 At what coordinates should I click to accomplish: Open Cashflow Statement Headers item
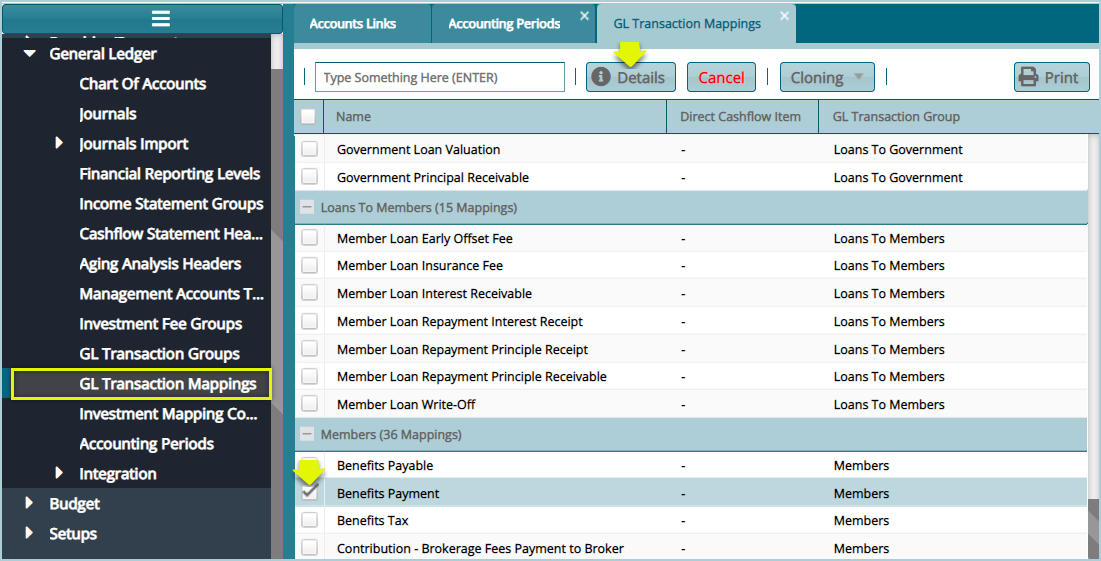pos(171,234)
